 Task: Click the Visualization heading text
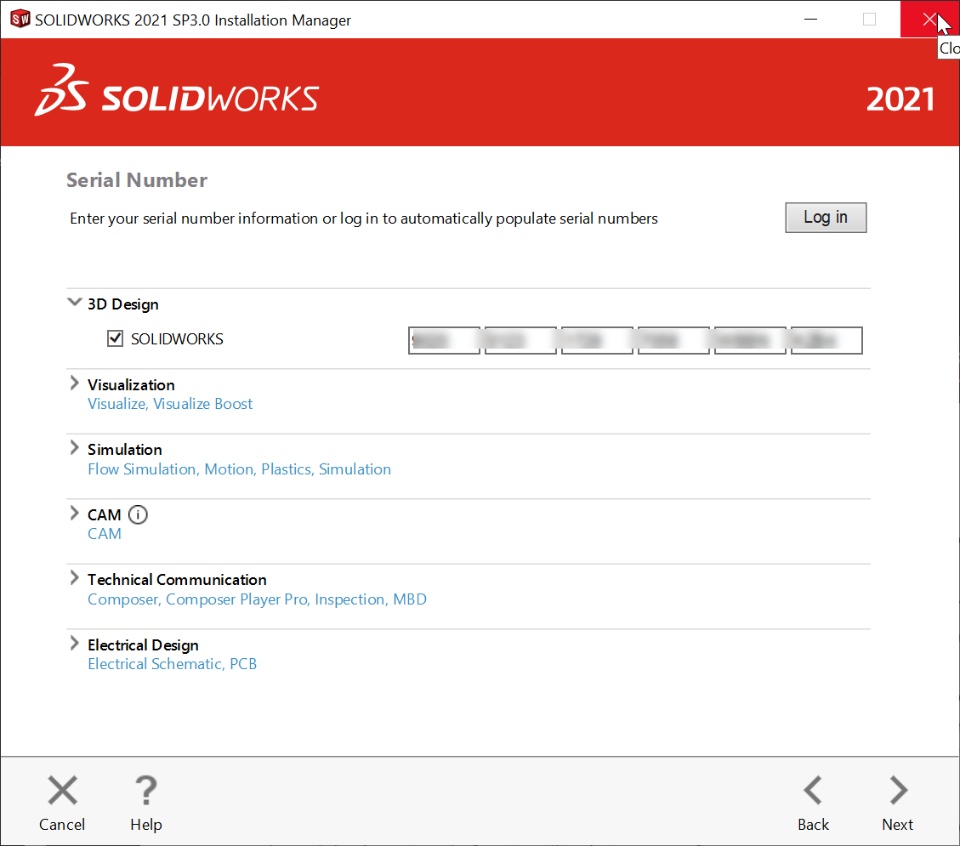click(131, 385)
